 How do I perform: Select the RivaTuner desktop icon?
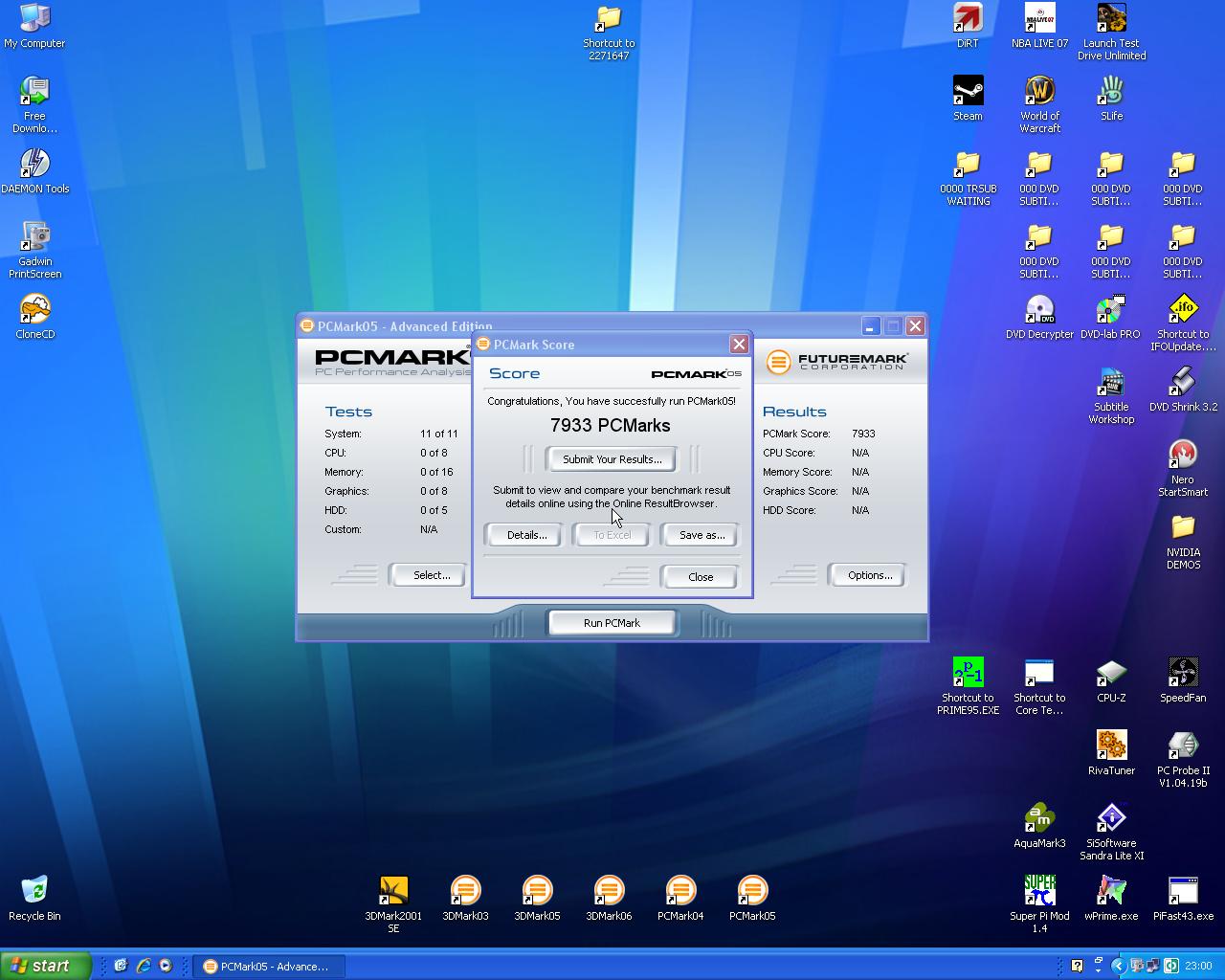[x=1111, y=753]
